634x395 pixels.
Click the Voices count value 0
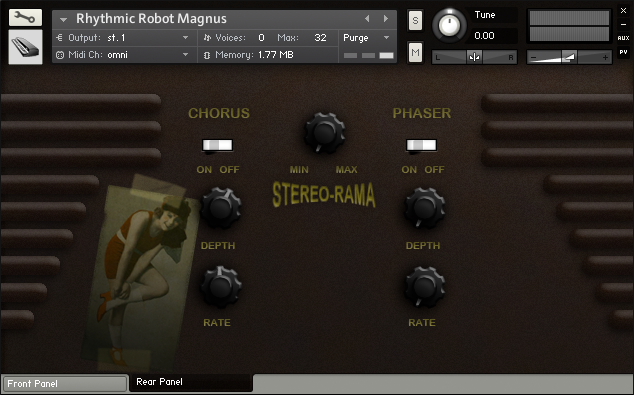(x=261, y=38)
